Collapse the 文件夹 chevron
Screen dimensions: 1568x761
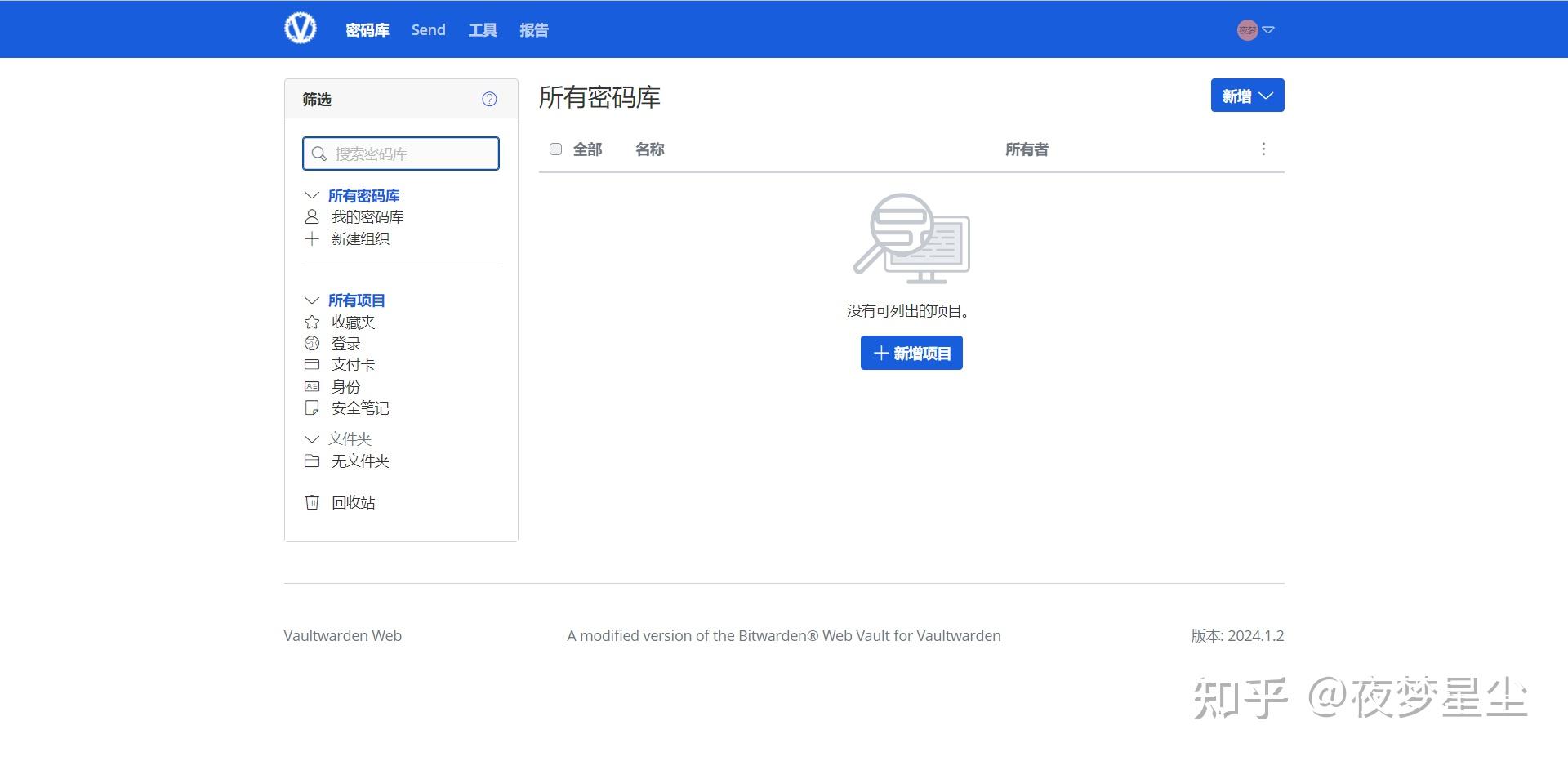[311, 439]
